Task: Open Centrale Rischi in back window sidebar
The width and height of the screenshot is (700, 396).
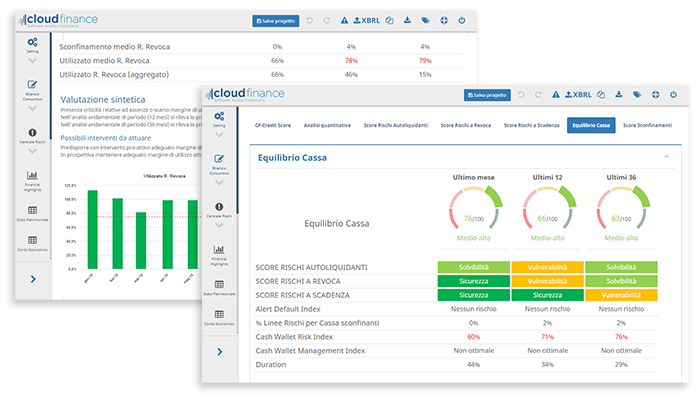Action: pyautogui.click(x=33, y=136)
